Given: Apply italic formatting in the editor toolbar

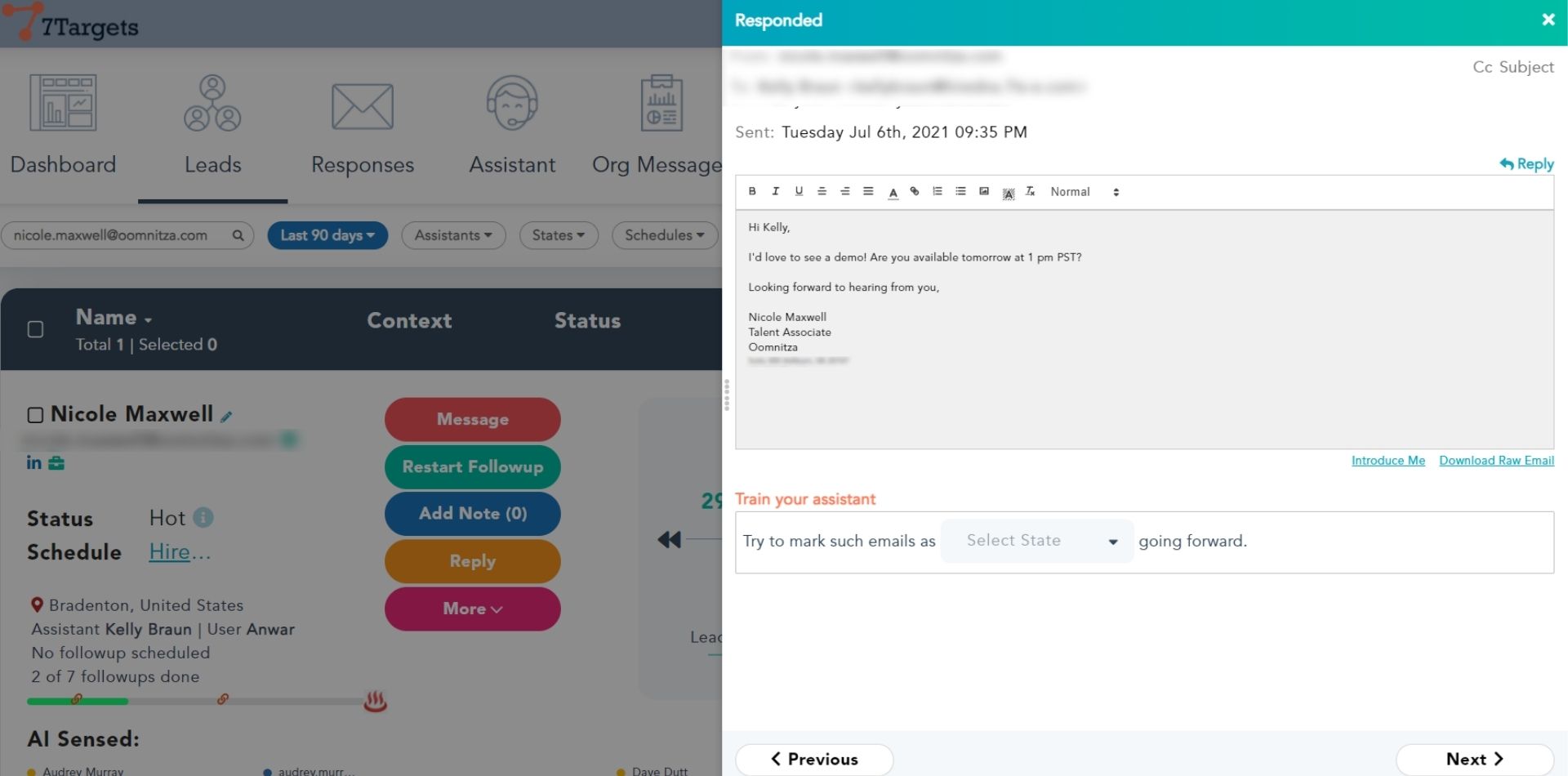Looking at the screenshot, I should (x=775, y=191).
